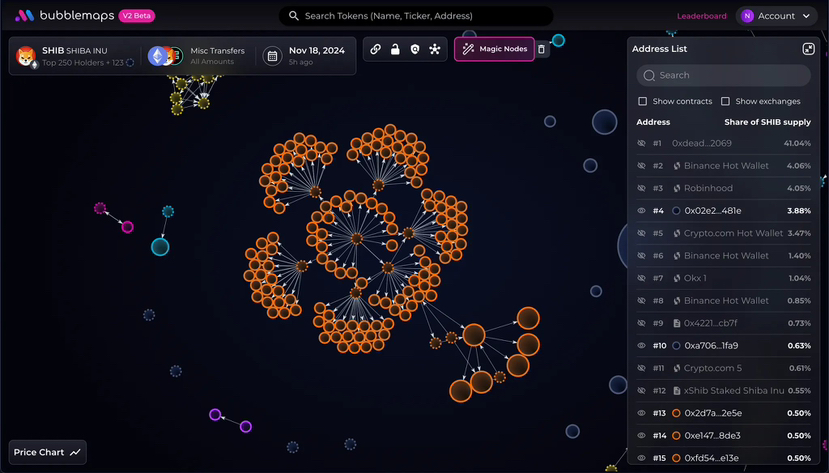This screenshot has width=829, height=473.
Task: Toggle visibility of #1 0xdead...2069
Action: point(641,143)
